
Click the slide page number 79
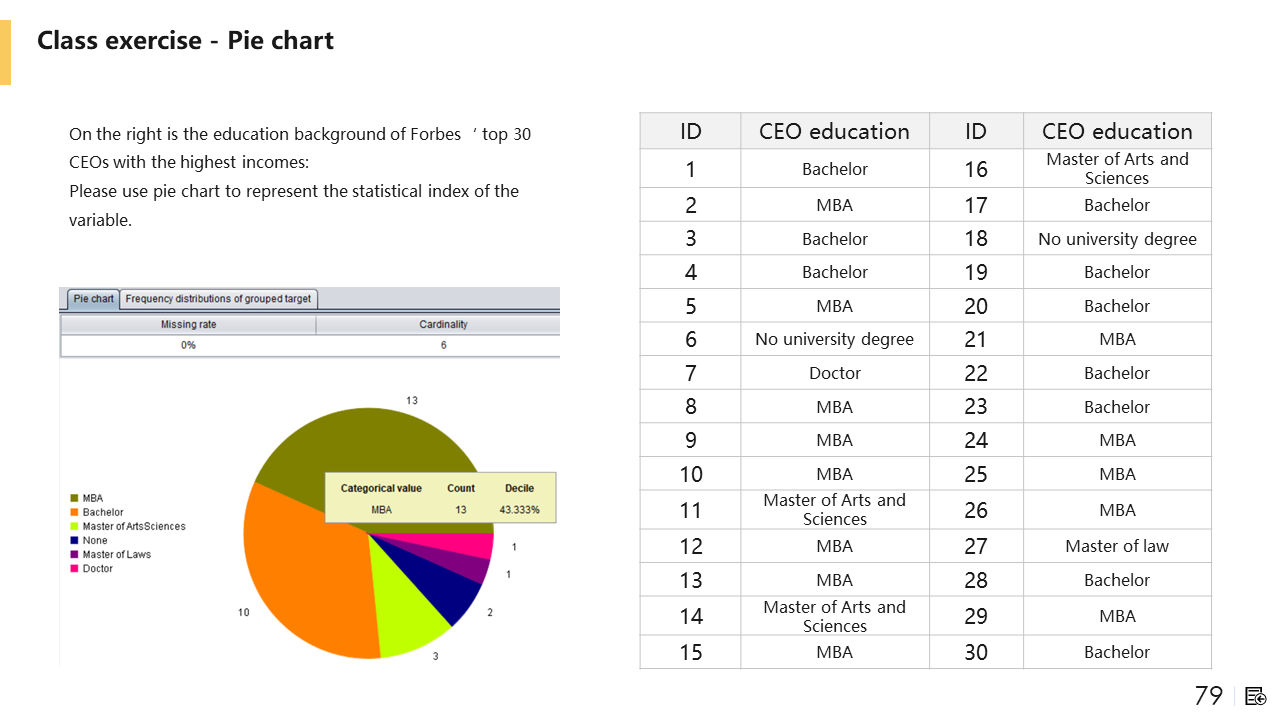1208,696
